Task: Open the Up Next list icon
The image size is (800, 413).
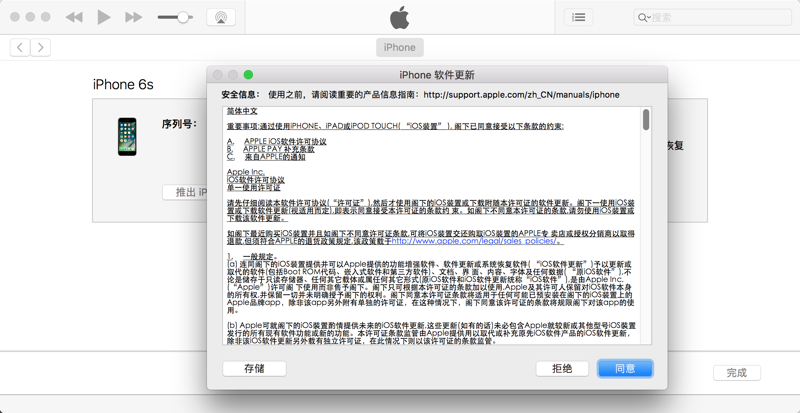Action: tap(579, 17)
